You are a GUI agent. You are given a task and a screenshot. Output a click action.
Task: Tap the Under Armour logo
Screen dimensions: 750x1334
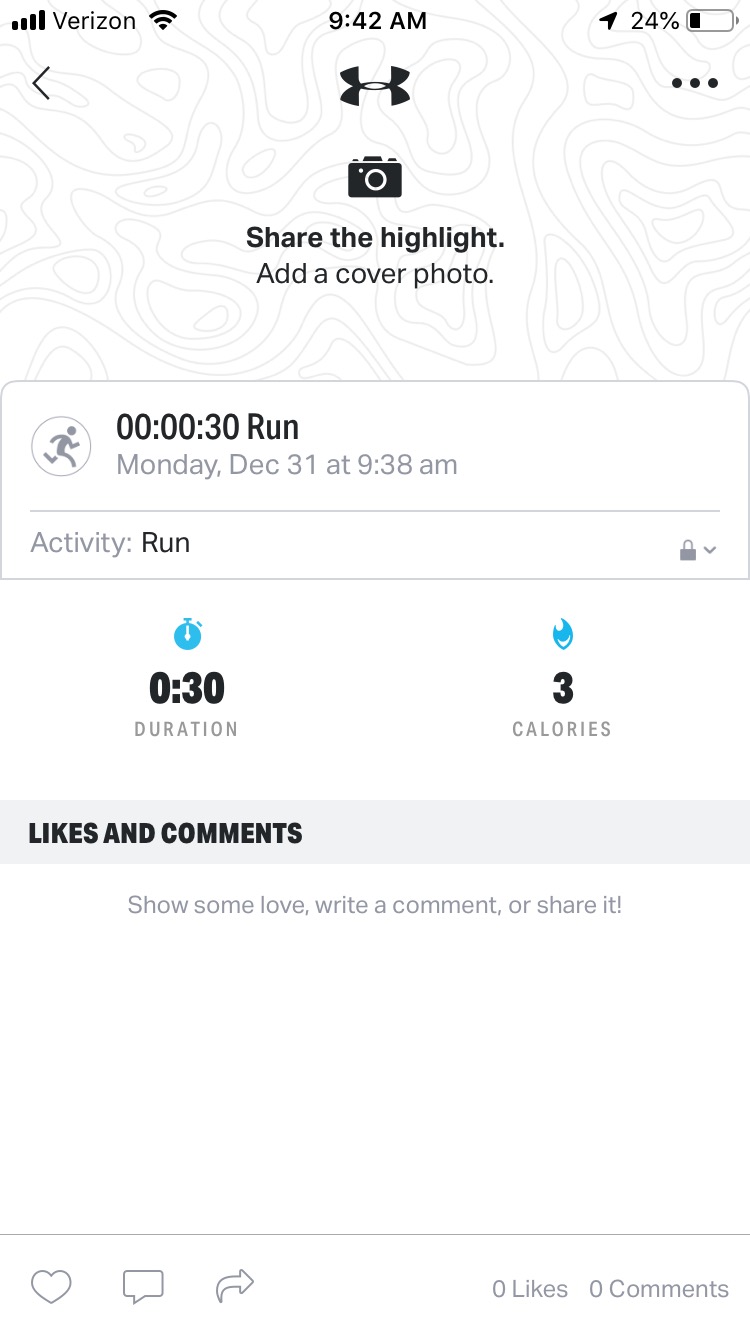pos(375,85)
